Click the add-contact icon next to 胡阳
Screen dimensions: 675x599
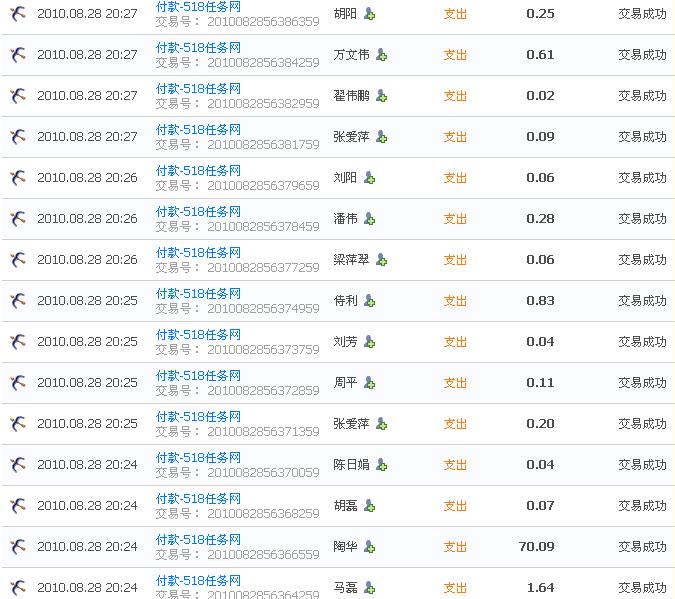(x=370, y=14)
